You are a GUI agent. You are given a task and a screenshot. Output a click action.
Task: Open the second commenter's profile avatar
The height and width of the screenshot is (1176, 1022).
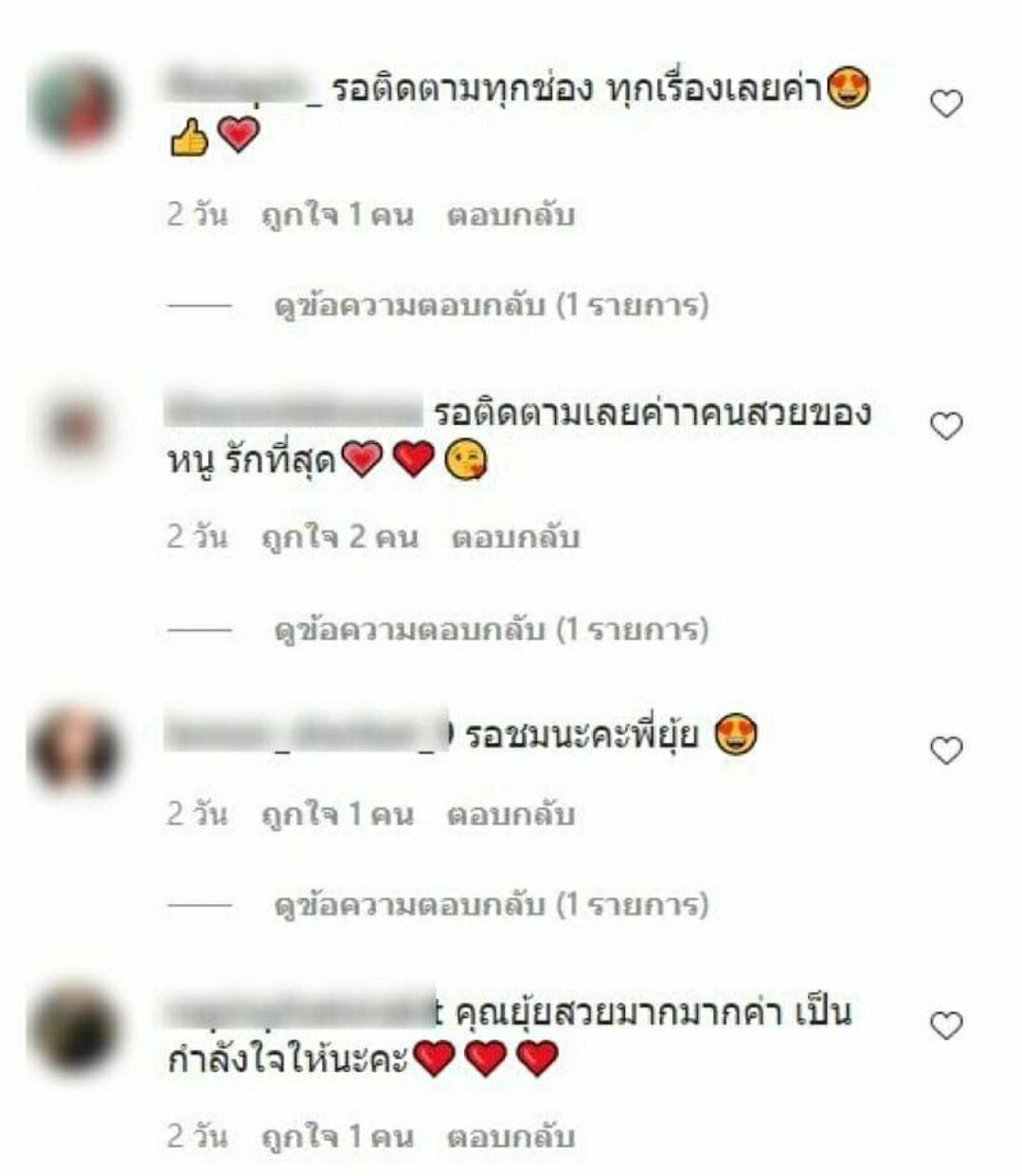[74, 428]
